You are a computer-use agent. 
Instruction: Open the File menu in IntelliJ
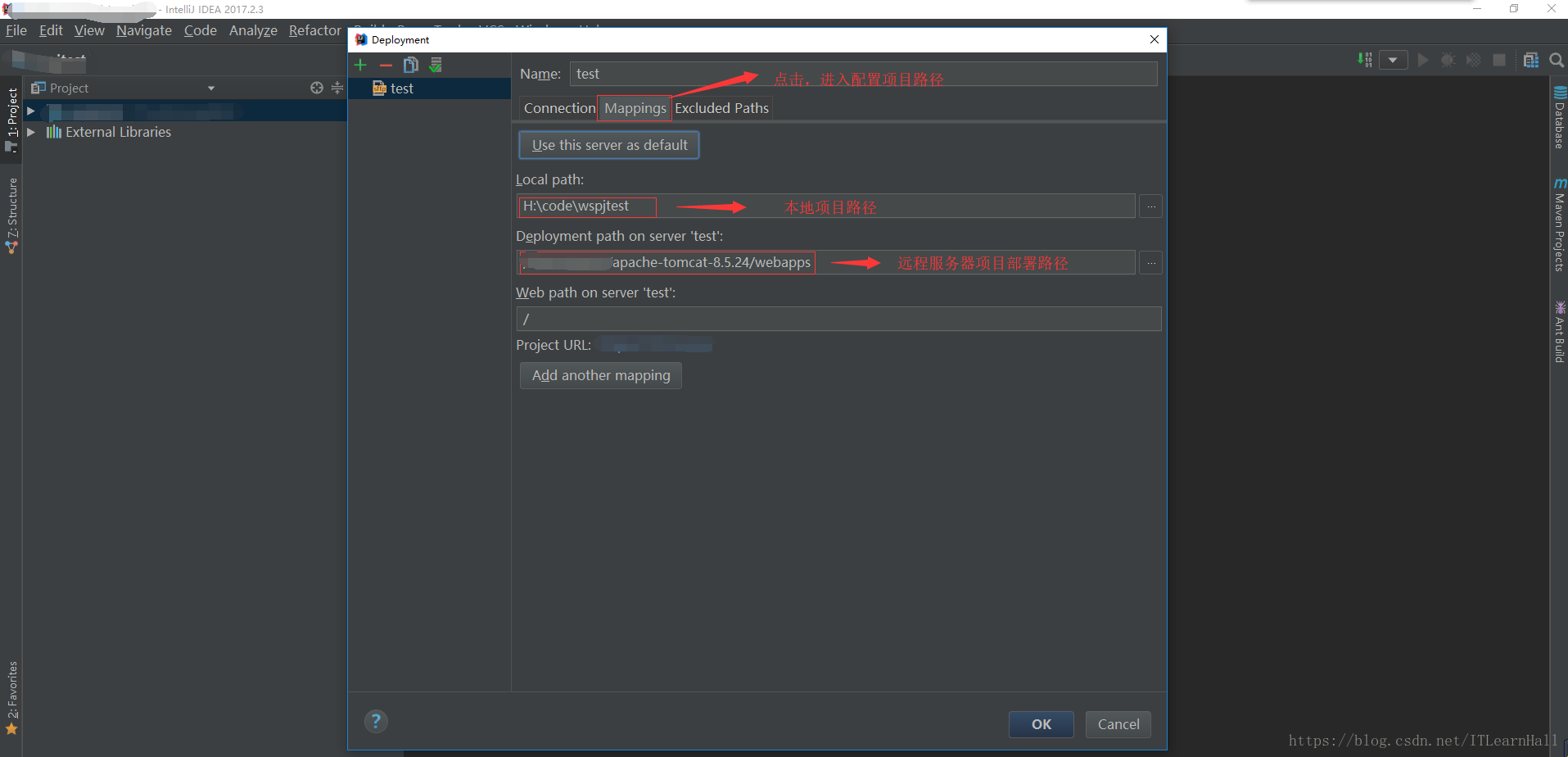pos(16,30)
